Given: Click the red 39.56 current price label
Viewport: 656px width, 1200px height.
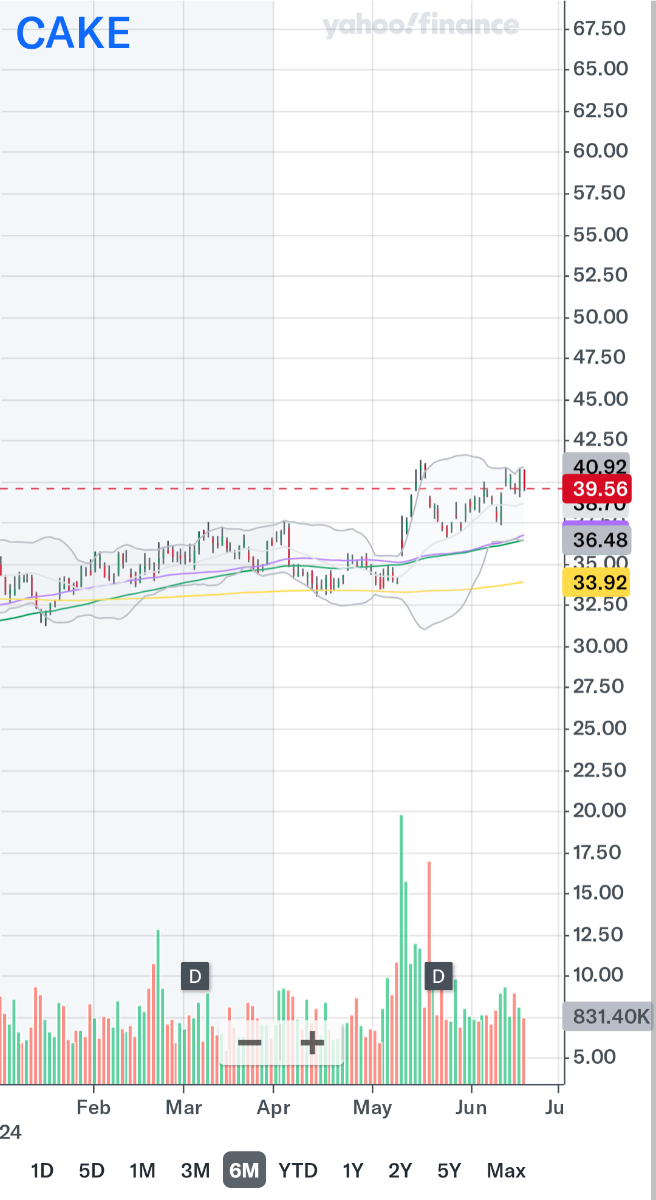Looking at the screenshot, I should coord(595,489).
